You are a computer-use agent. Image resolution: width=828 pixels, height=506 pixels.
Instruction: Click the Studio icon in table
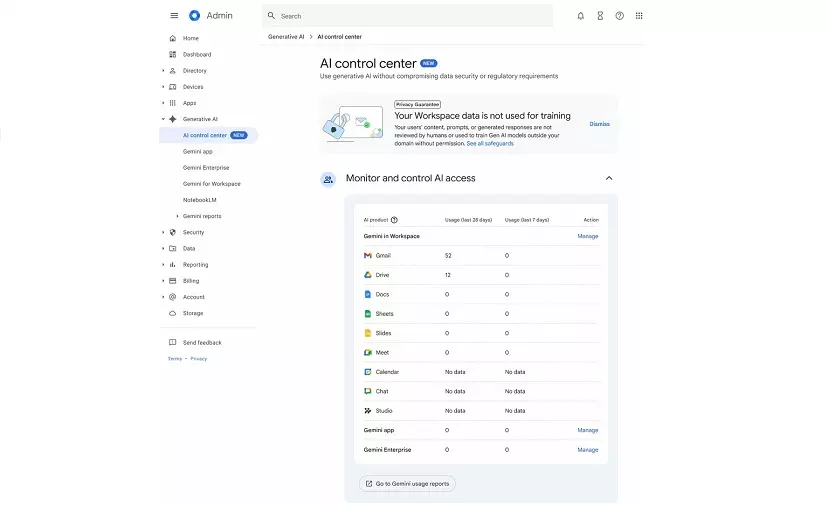tap(368, 410)
